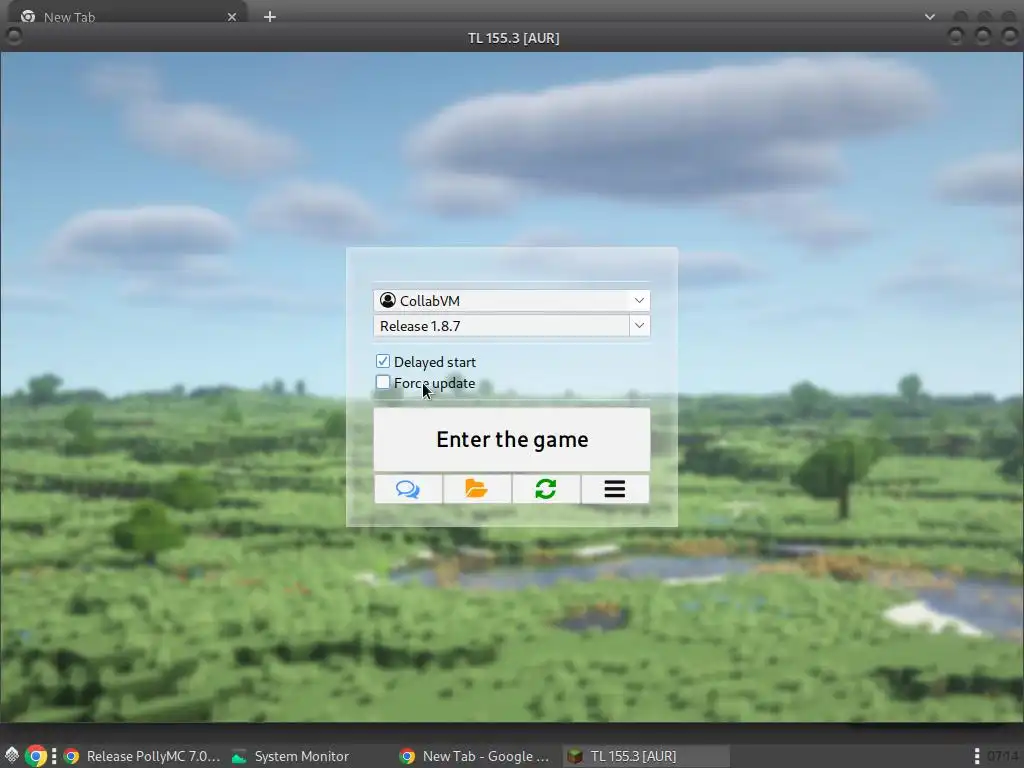The height and width of the screenshot is (768, 1024).
Task: Switch to New Tab - Google taskbar entry
Action: (x=475, y=756)
